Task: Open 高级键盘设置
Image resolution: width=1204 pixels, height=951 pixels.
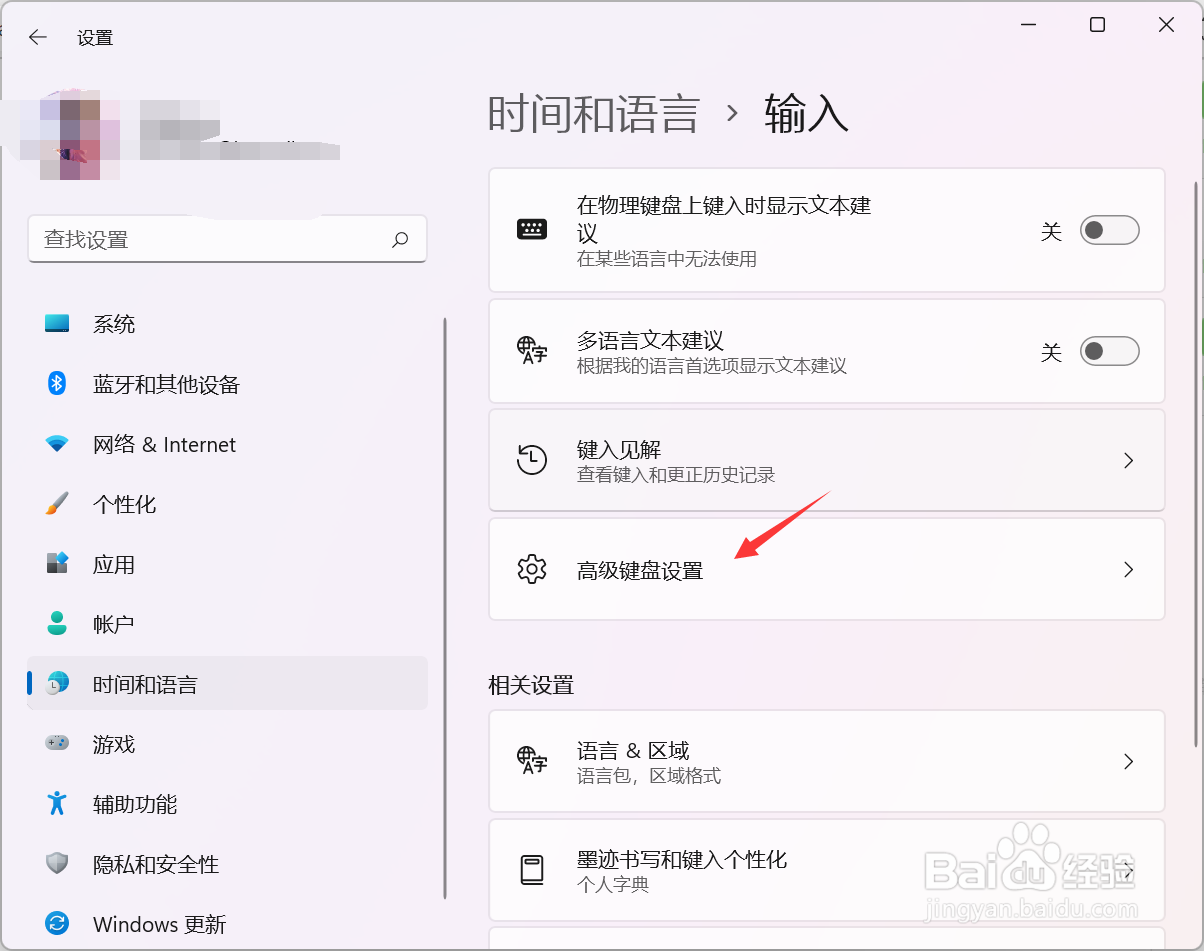Action: coord(826,569)
